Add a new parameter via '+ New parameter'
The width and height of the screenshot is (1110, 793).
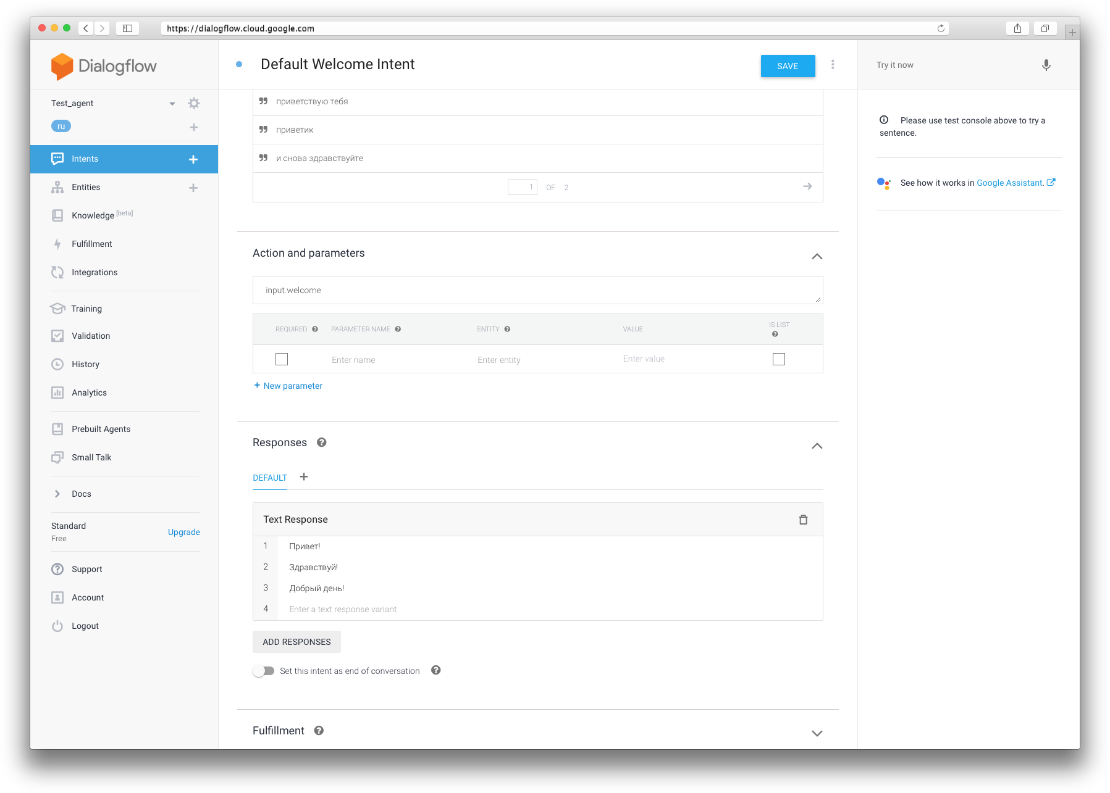tap(288, 385)
